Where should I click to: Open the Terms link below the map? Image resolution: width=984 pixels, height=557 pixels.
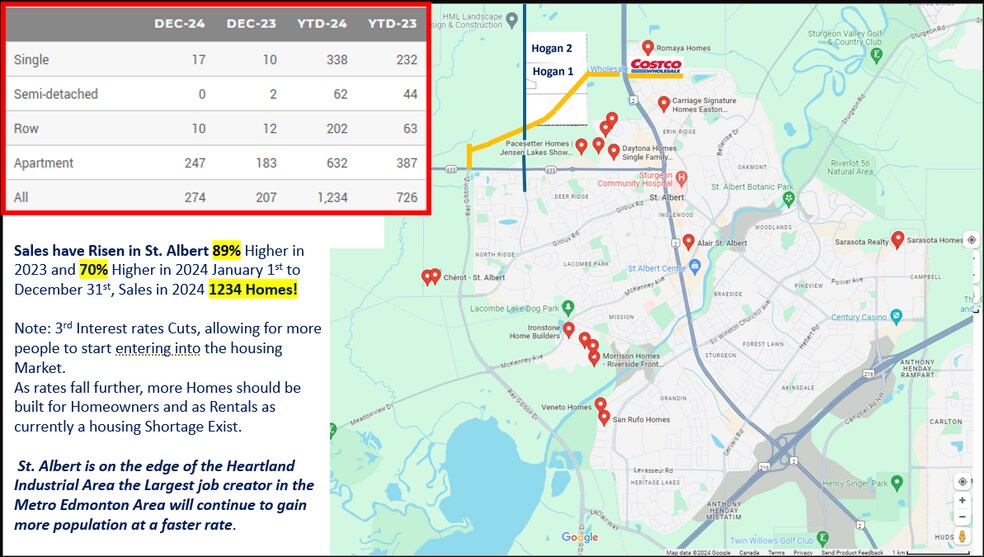(x=776, y=552)
